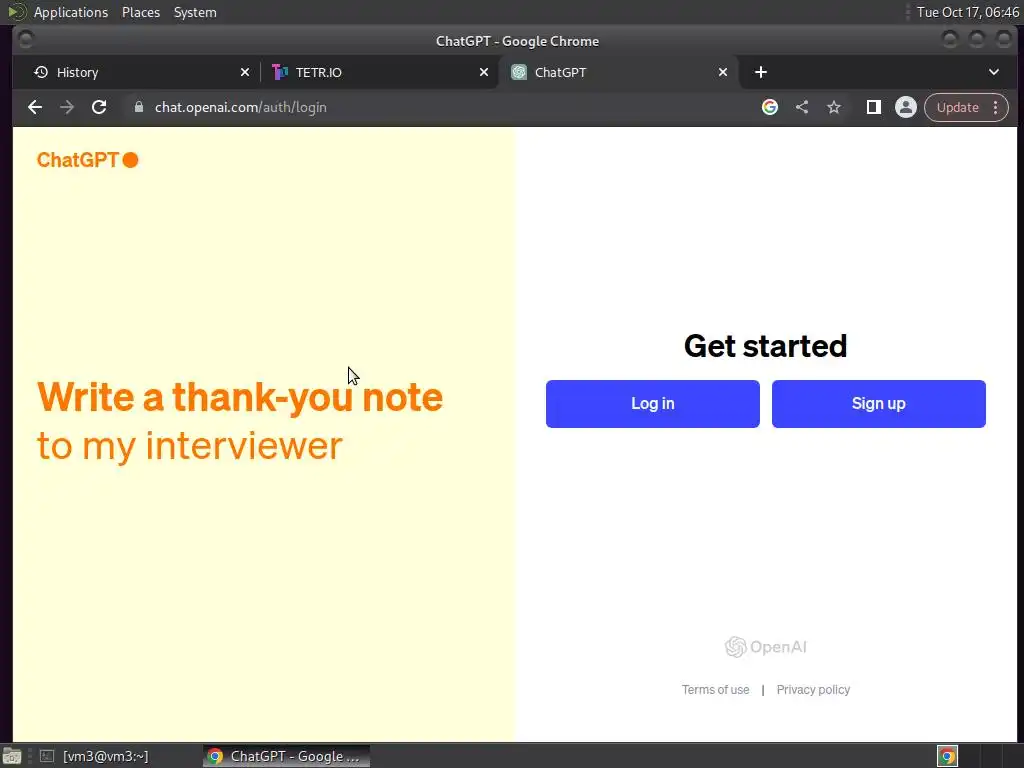Screen dimensions: 1024x768
Task: Reload the ChatGPT login page
Action: coord(99,107)
